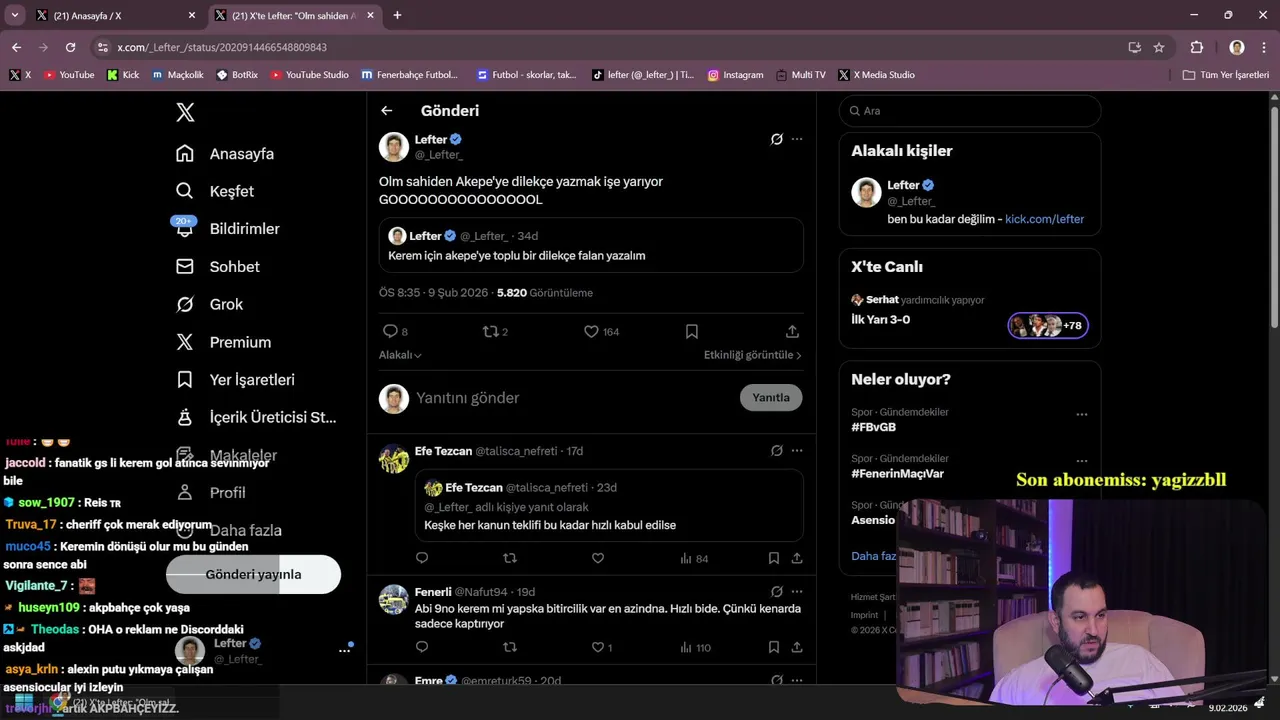Bookmark Efe Tezcan's reply
Viewport: 1280px width, 720px height.
tap(774, 558)
